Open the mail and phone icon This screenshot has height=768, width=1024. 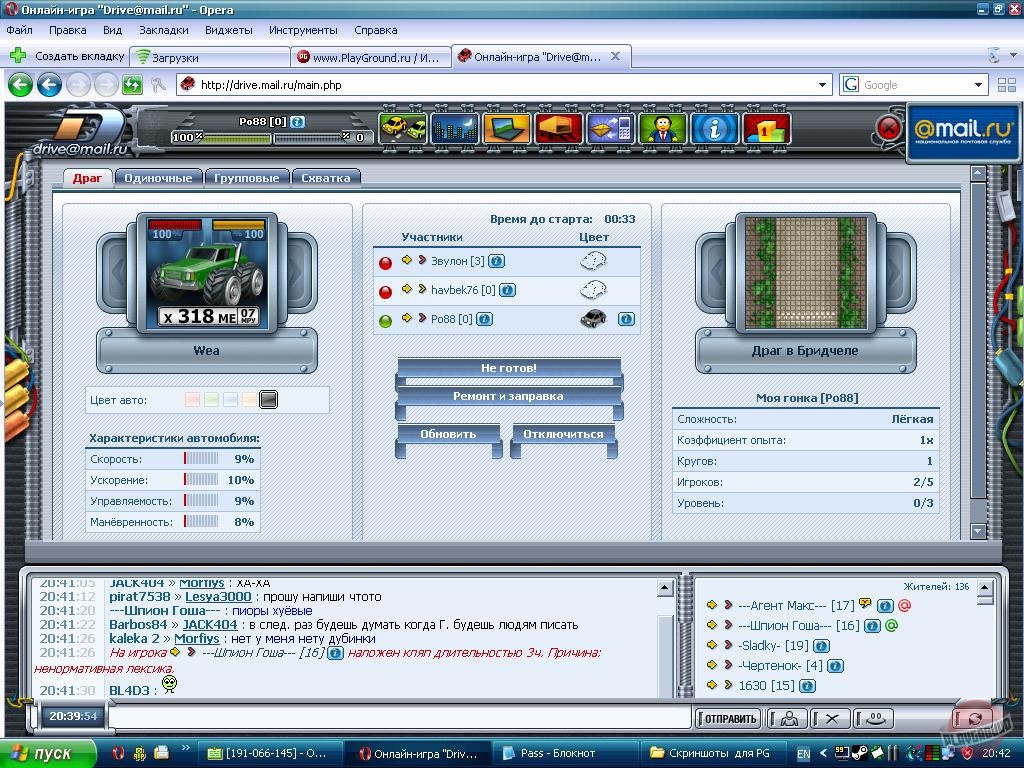coord(610,129)
